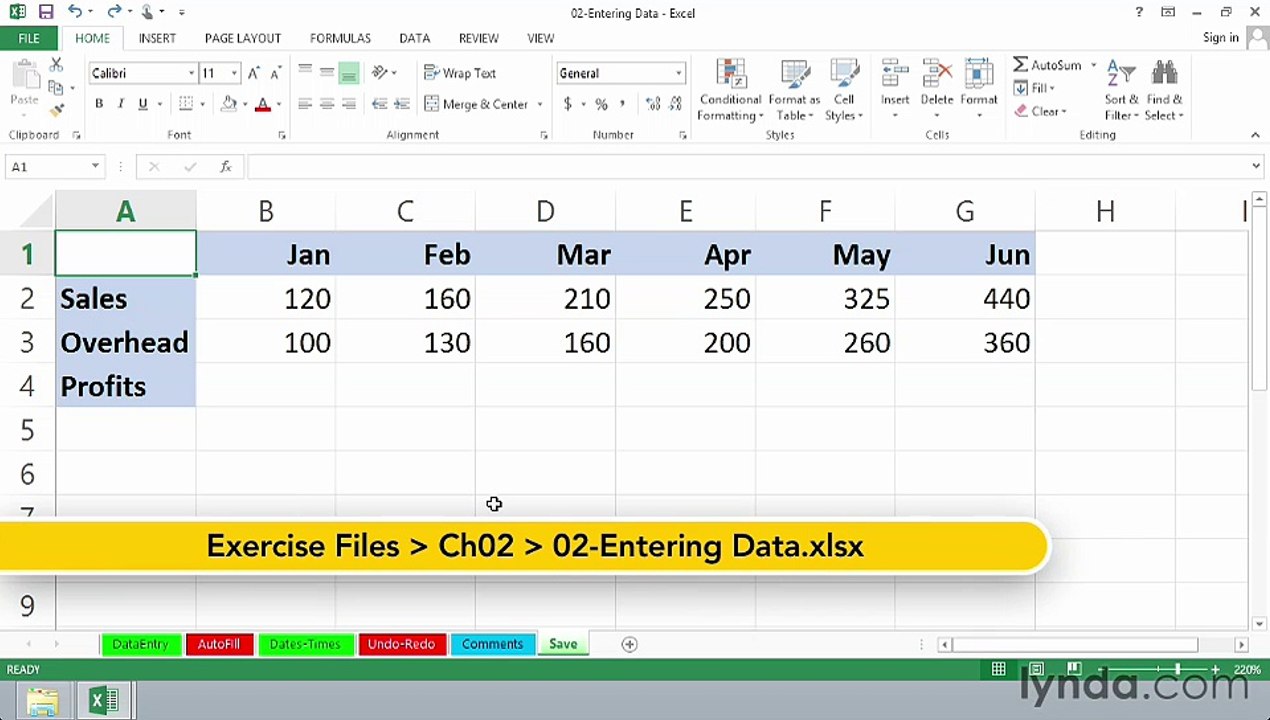Toggle Center alignment
The width and height of the screenshot is (1270, 720).
tap(327, 104)
